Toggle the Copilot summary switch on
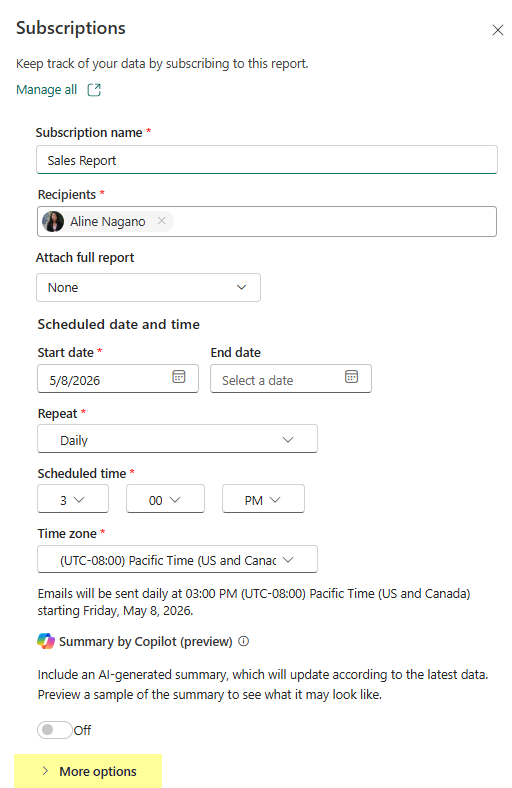Viewport: 512px width, 788px height. 55,730
